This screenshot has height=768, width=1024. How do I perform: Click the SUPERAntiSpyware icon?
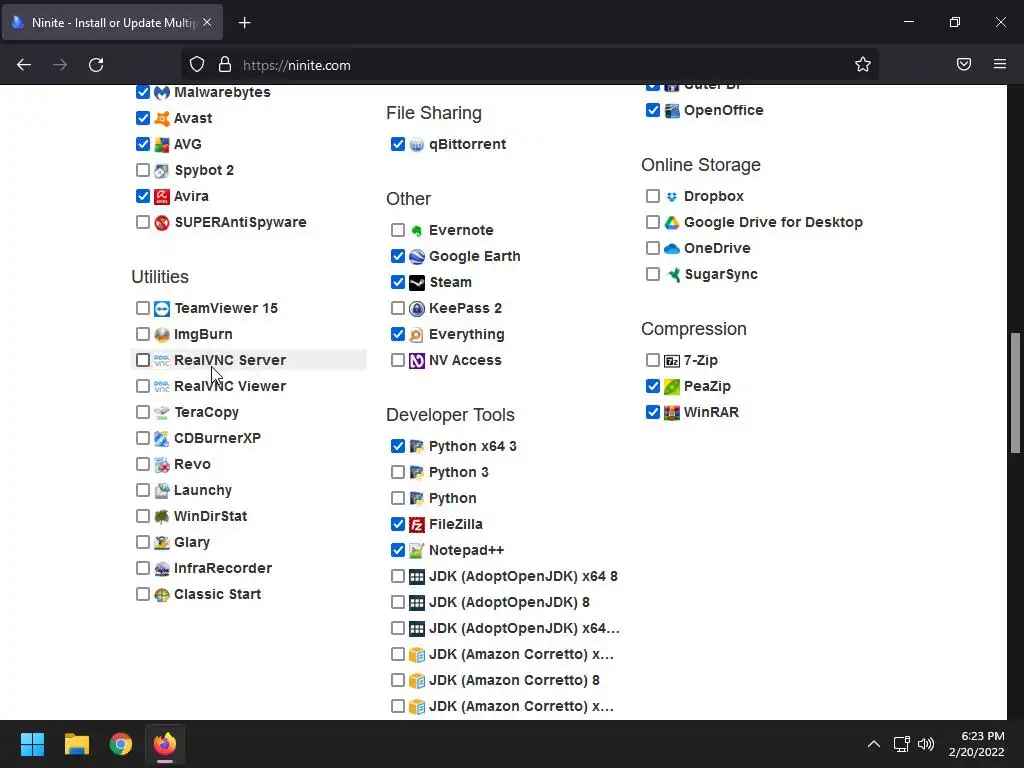coord(161,223)
